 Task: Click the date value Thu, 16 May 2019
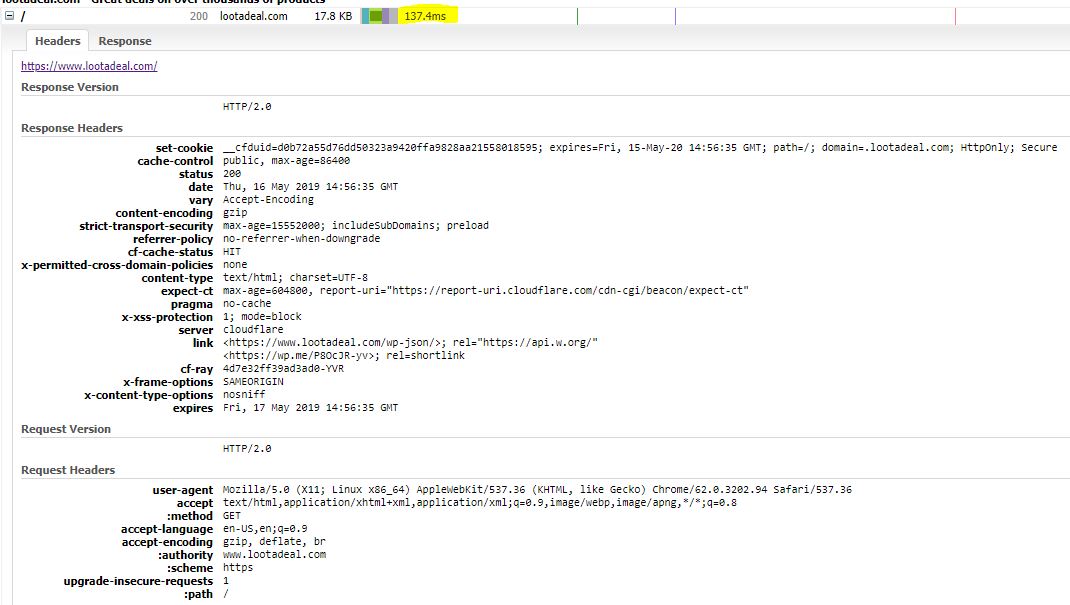[310, 186]
